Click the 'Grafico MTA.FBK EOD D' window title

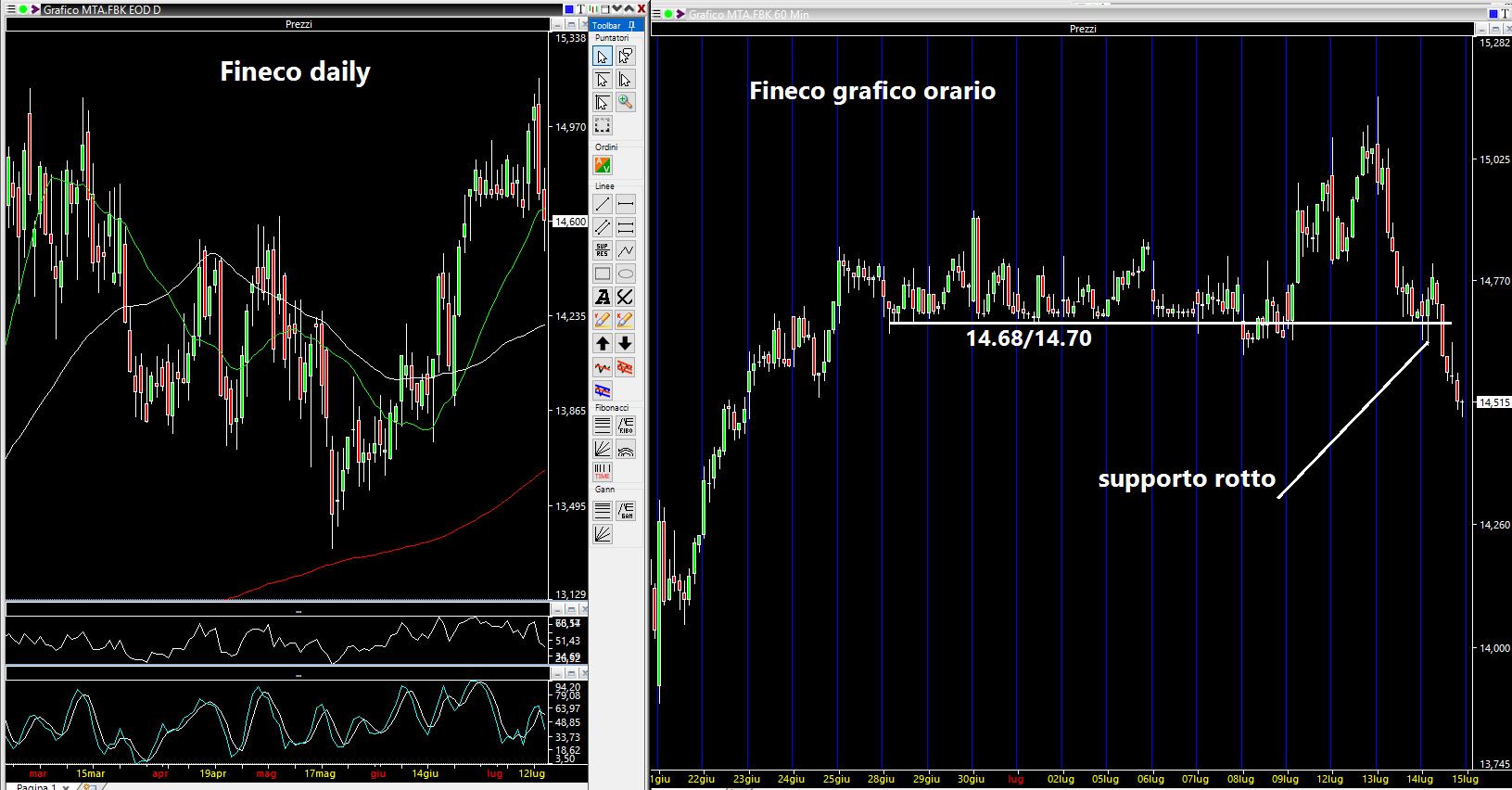(x=102, y=10)
